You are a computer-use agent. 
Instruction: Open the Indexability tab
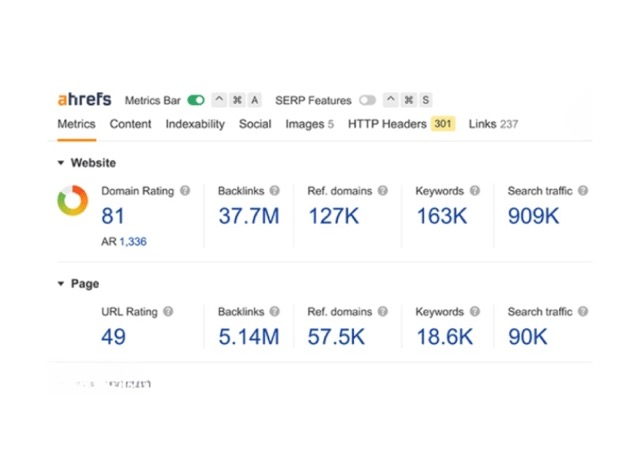195,124
